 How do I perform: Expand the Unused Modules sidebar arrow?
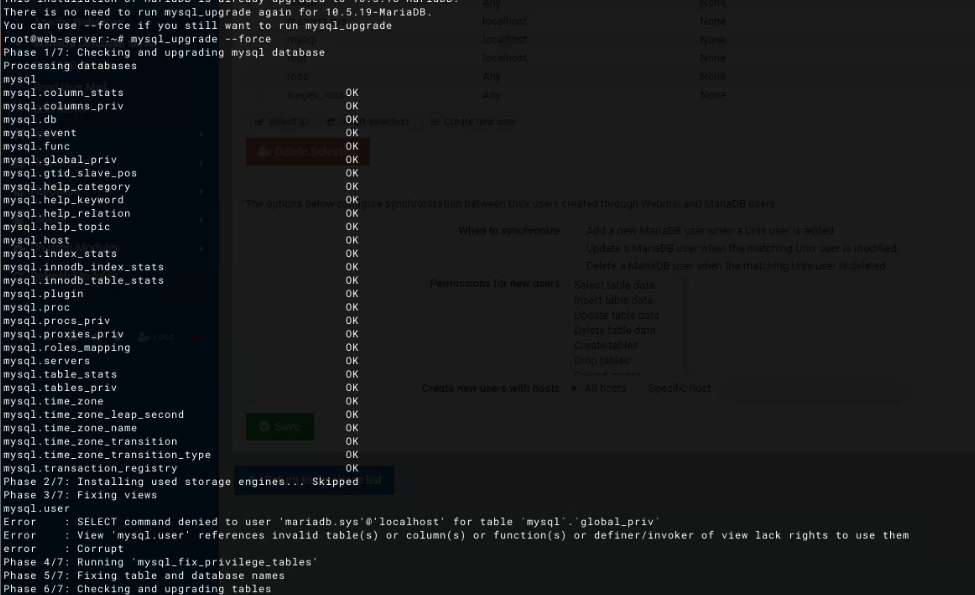201,248
